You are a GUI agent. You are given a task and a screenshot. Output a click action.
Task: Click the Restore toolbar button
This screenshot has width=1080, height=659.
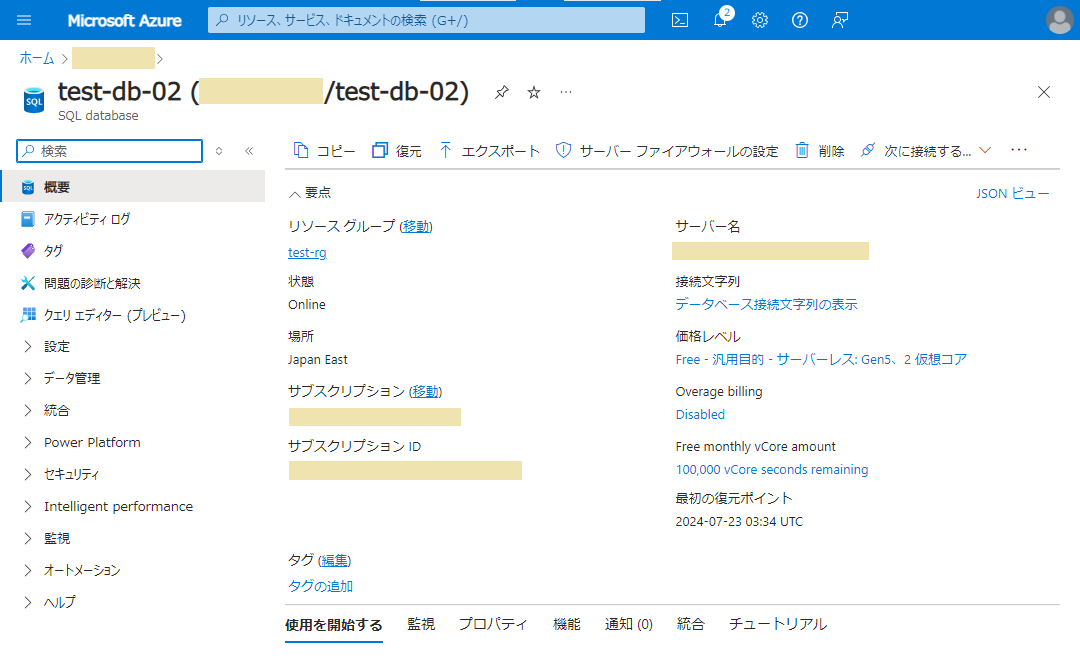pyautogui.click(x=397, y=151)
